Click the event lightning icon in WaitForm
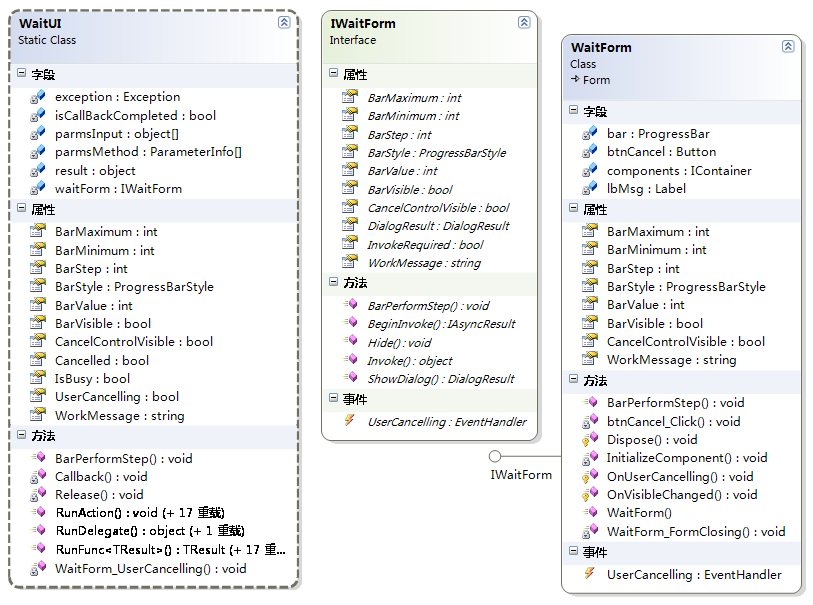Screen dimensions: 813x605 590,573
